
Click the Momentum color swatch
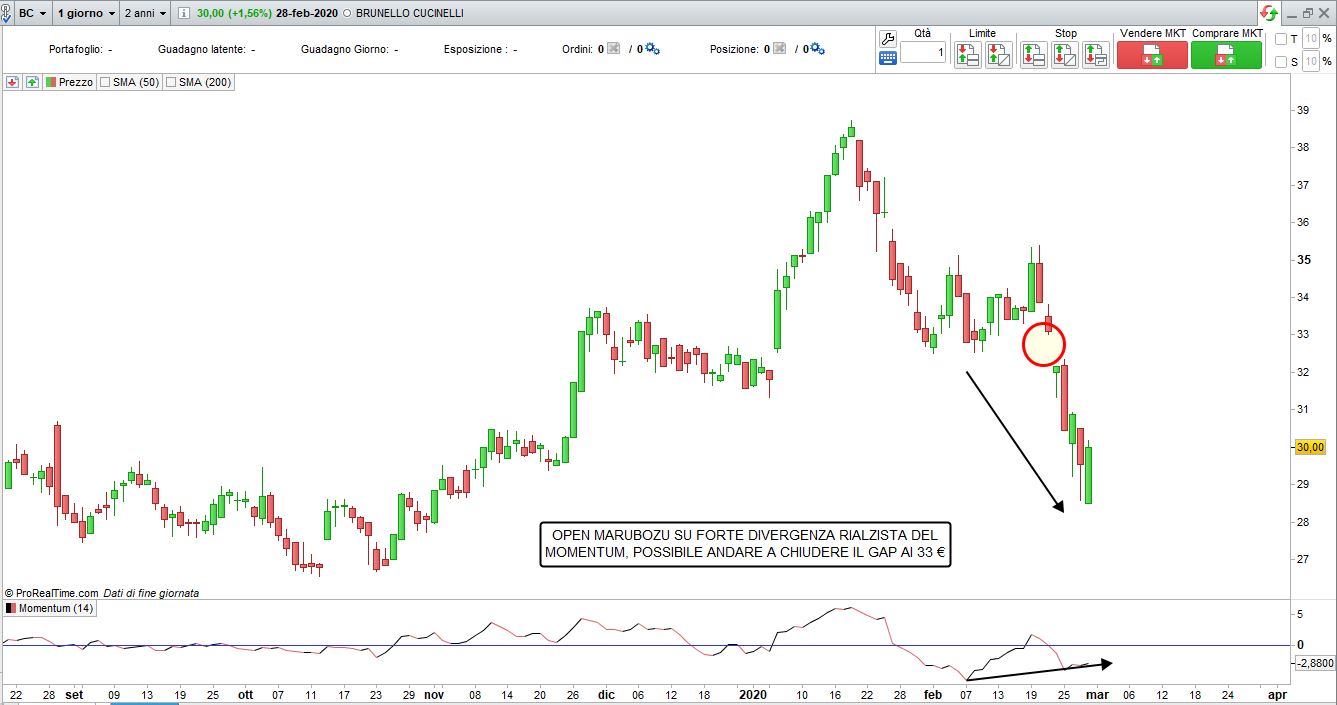click(x=10, y=608)
